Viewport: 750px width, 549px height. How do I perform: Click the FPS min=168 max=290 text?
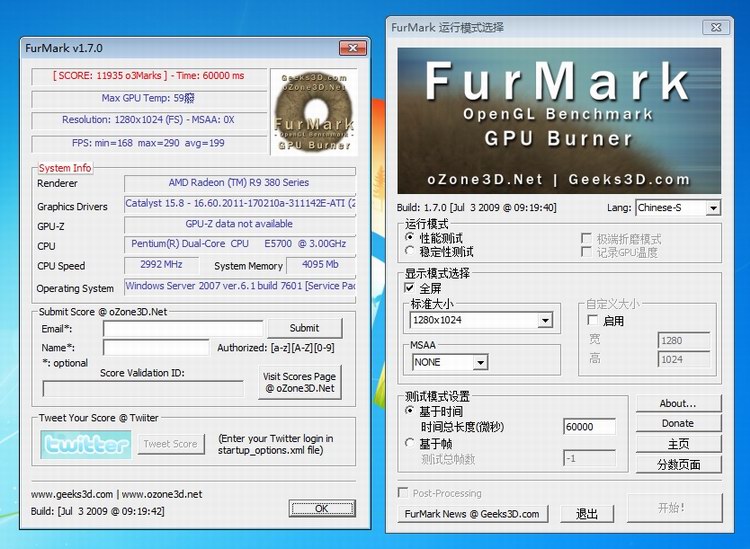[x=148, y=143]
